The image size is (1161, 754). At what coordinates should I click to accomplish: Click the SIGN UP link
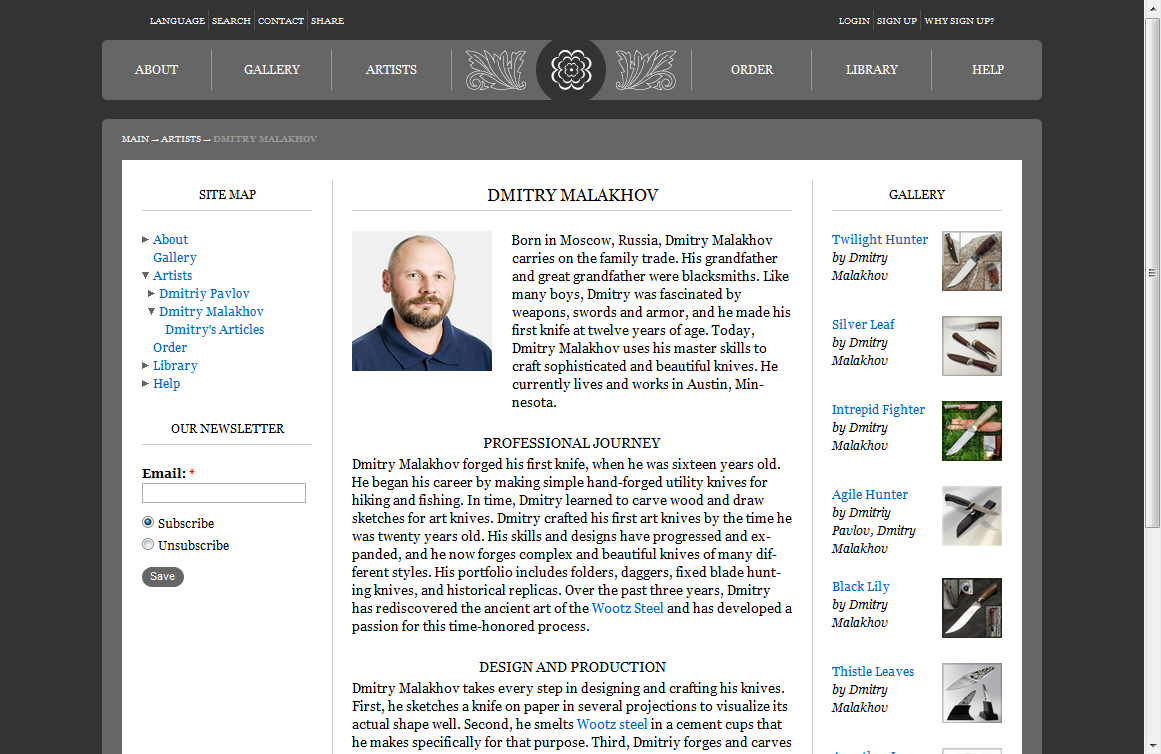tap(897, 21)
